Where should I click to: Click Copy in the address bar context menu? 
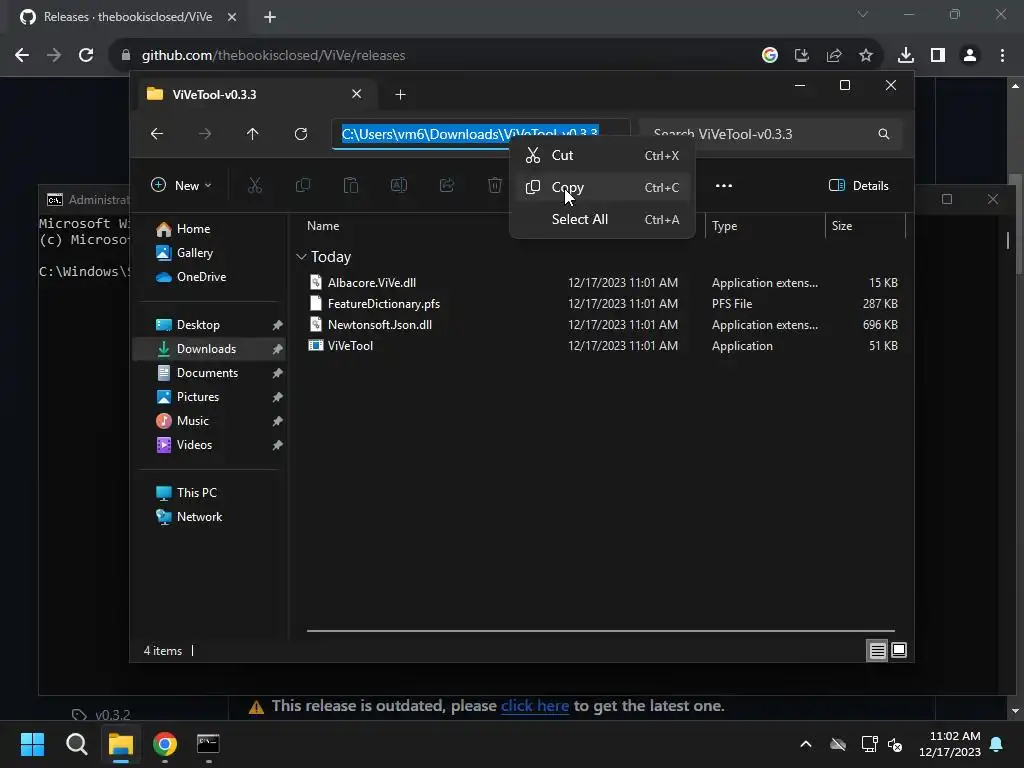tap(601, 187)
